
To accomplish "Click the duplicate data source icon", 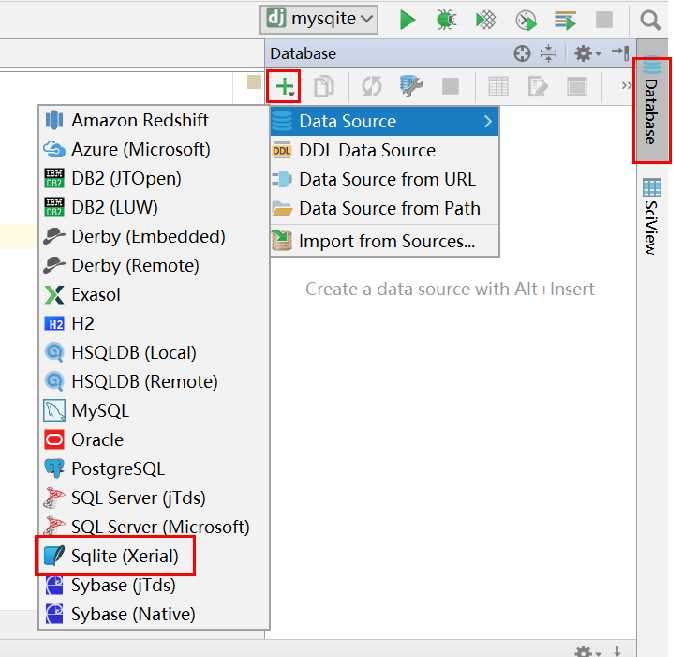I will pos(323,86).
